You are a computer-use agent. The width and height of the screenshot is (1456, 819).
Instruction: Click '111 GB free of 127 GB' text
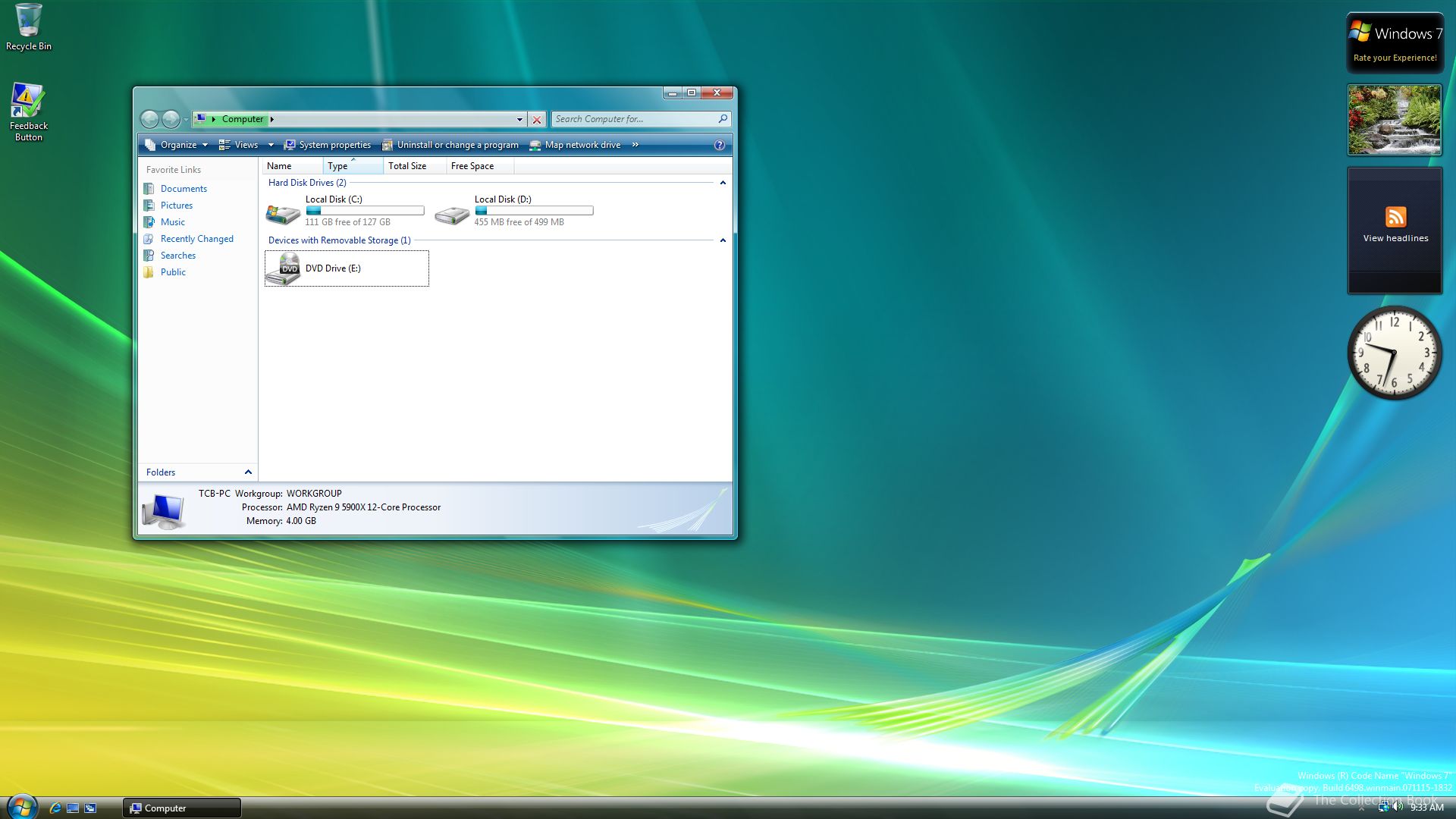coord(347,222)
